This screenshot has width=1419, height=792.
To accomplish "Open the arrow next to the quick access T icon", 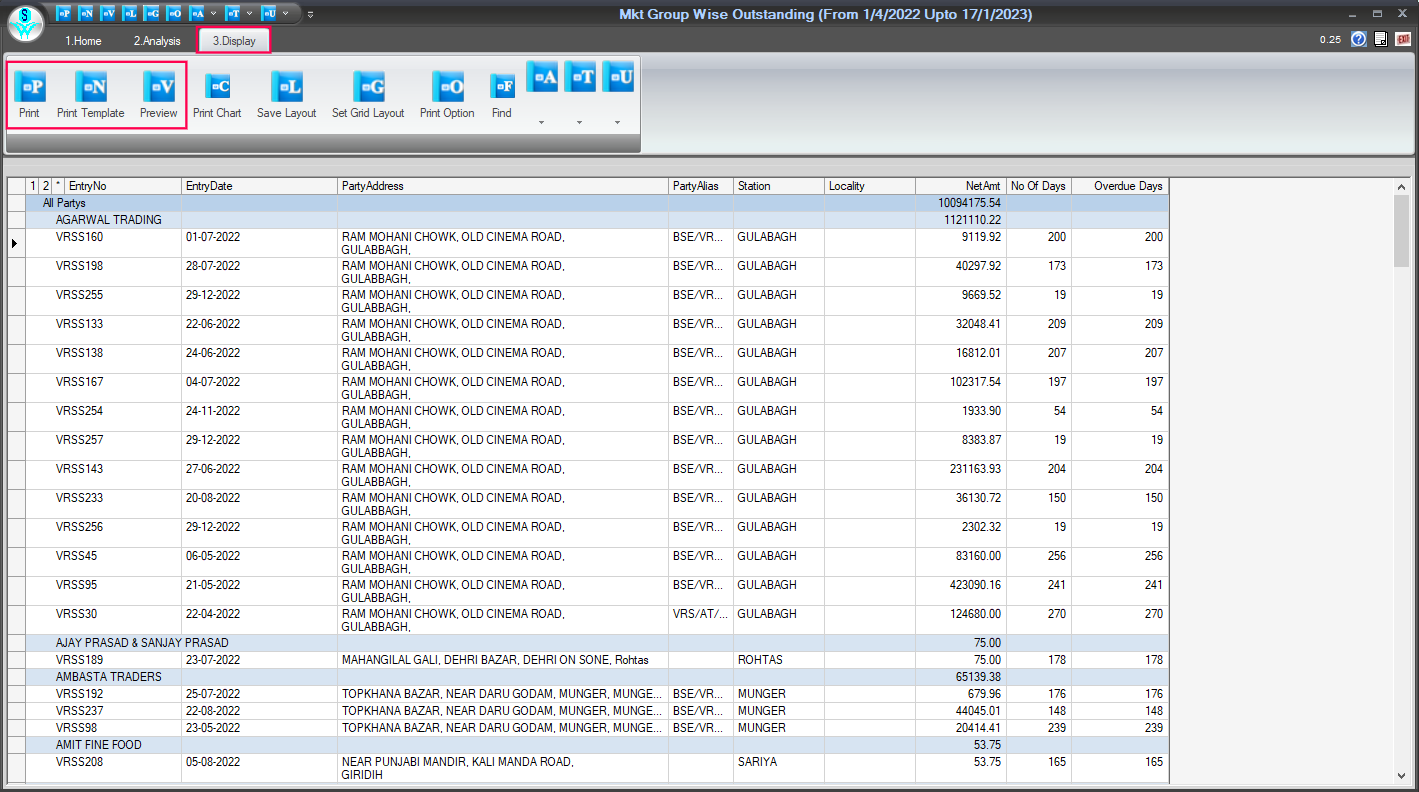I will (x=249, y=13).
